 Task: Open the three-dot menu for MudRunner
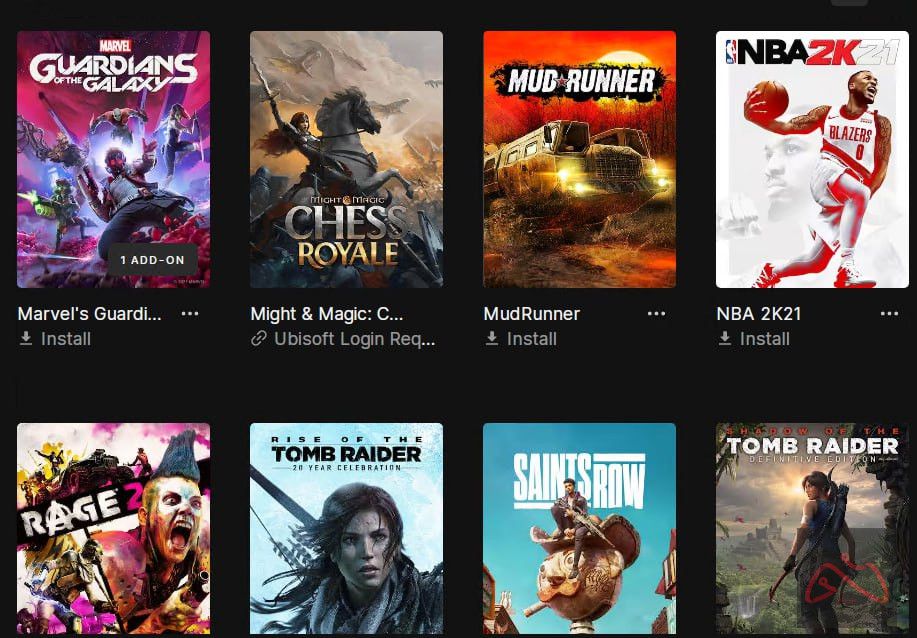[x=656, y=314]
